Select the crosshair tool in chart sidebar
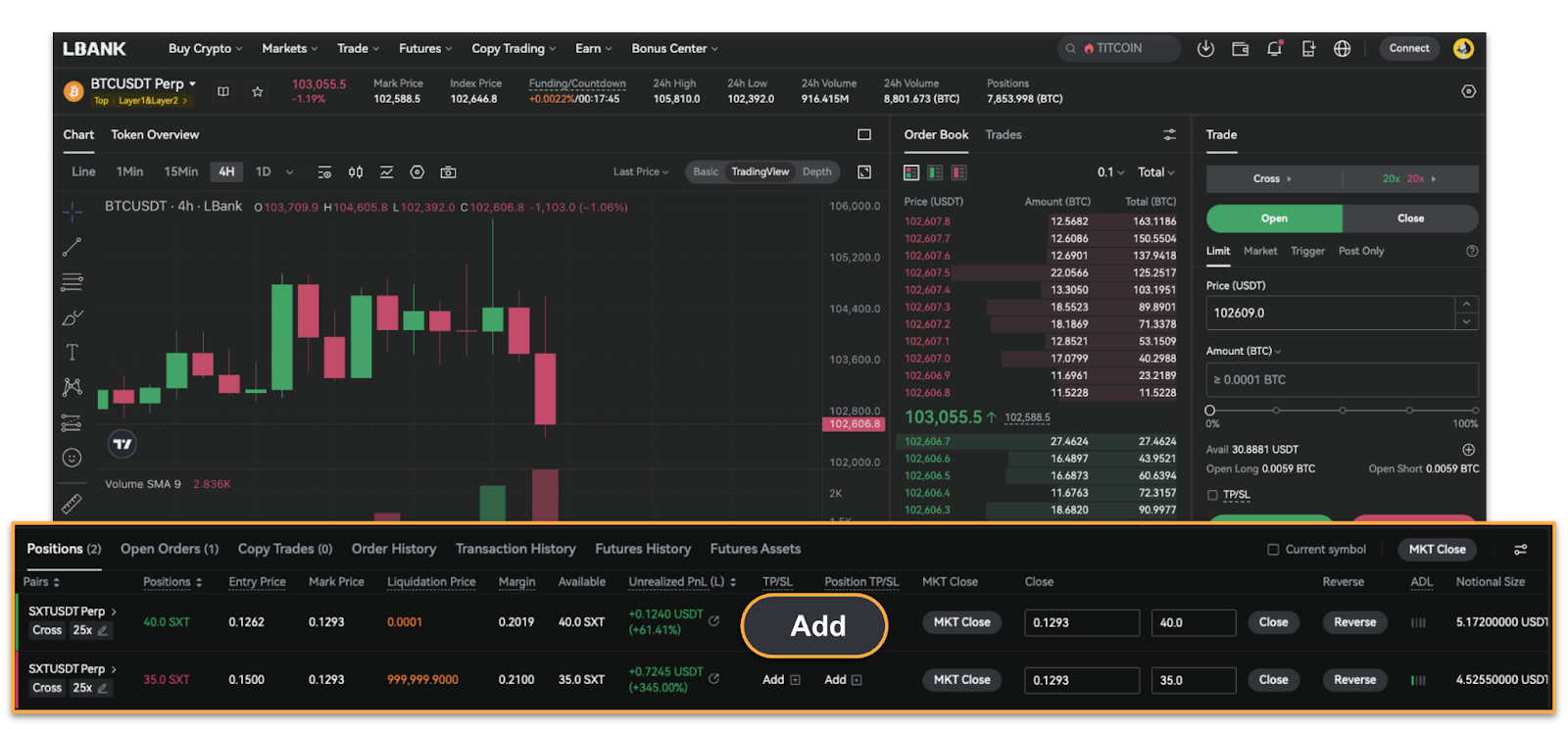This screenshot has height=729, width=1568. coord(73,211)
